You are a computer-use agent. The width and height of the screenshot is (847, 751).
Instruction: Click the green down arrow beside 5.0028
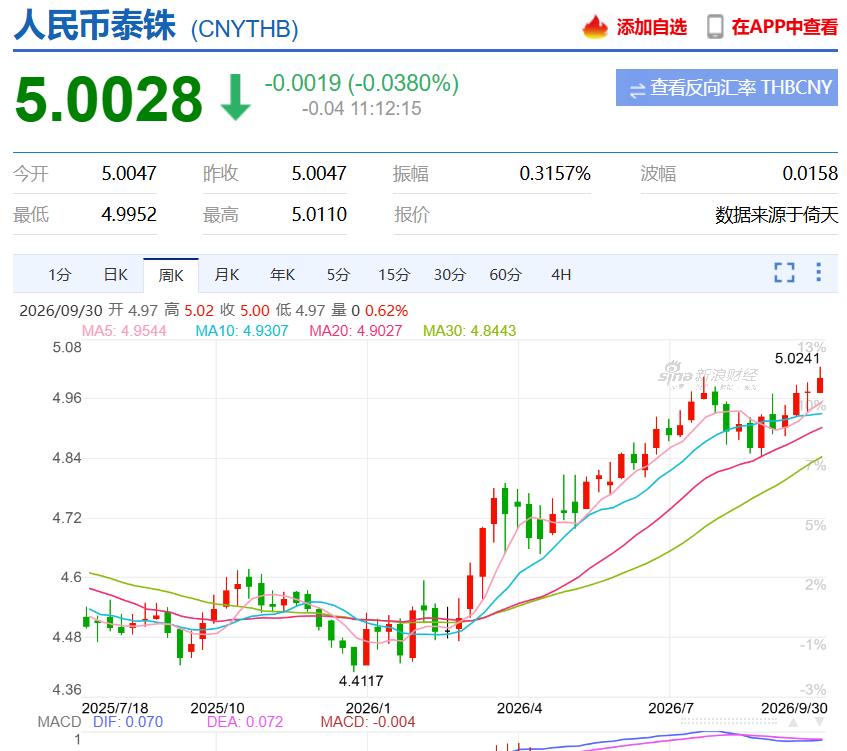coord(236,98)
